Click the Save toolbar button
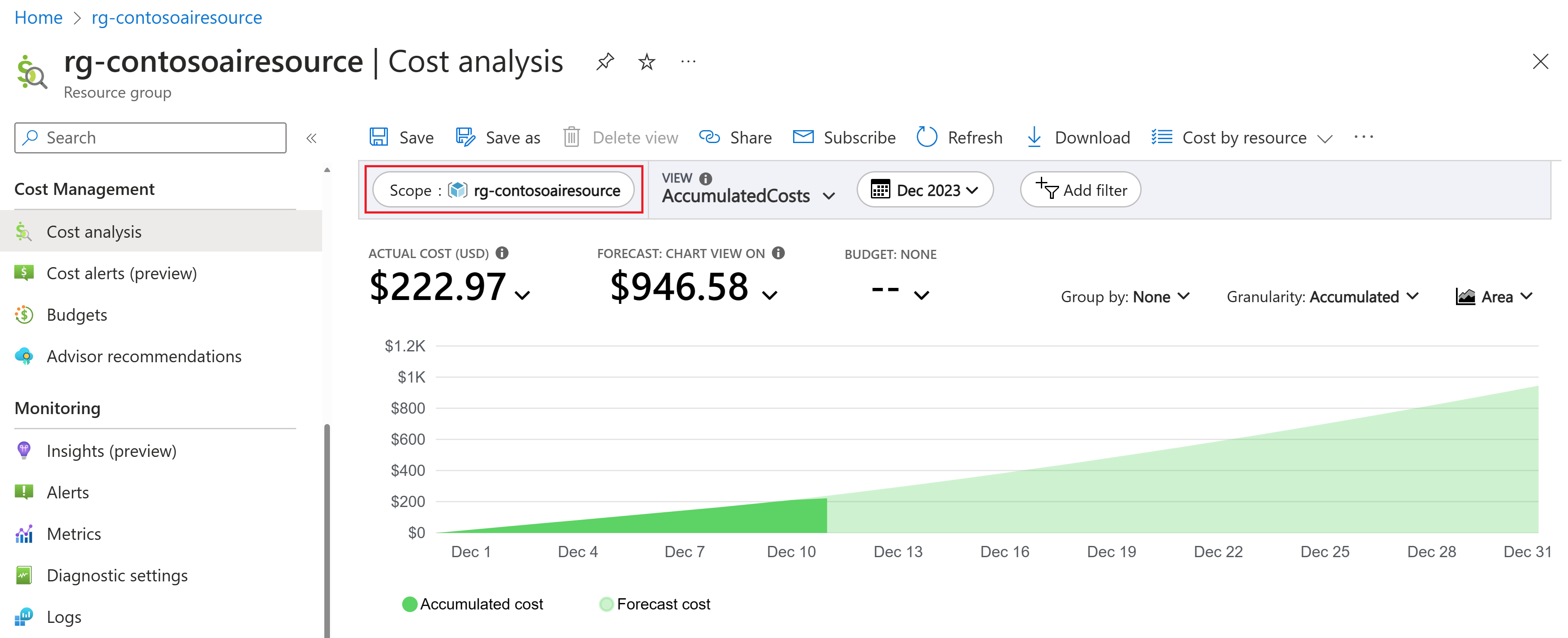 402,137
